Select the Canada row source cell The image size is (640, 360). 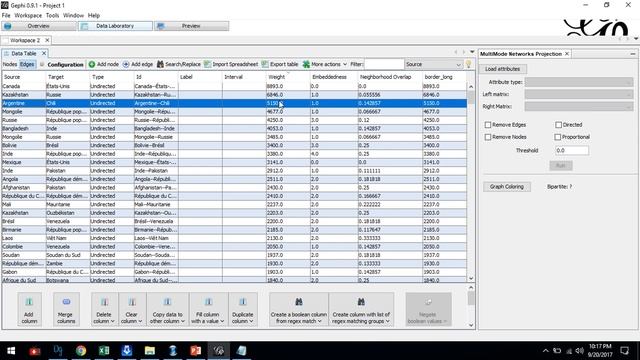click(24, 86)
